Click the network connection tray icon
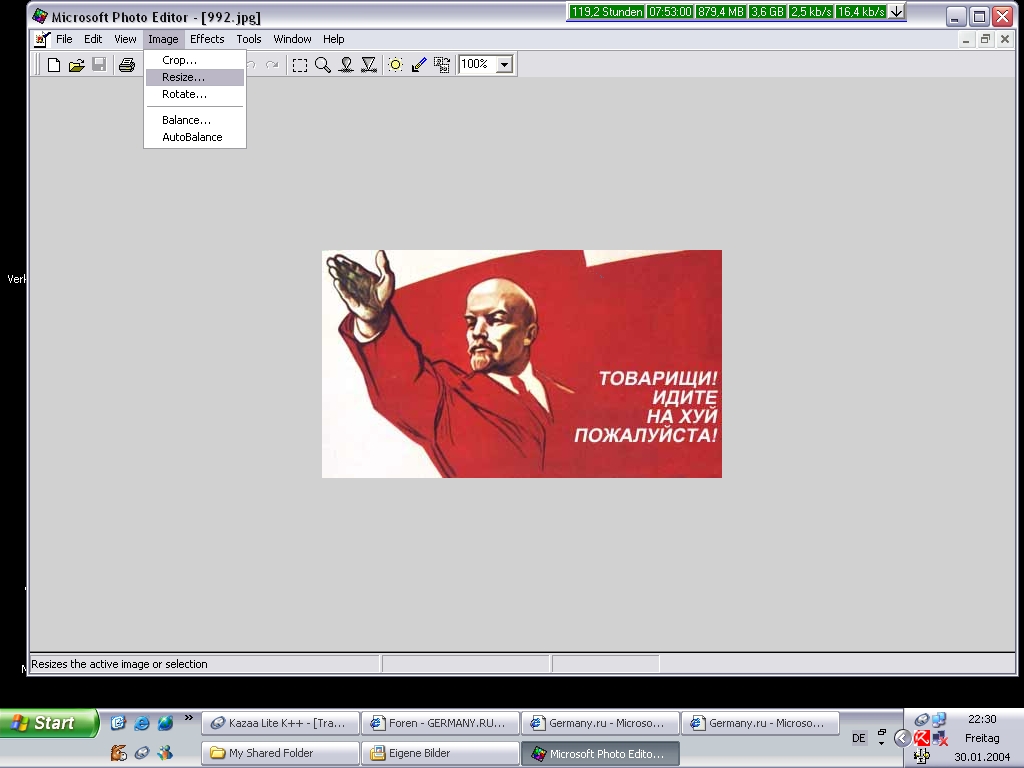1024x768 pixels. click(939, 720)
